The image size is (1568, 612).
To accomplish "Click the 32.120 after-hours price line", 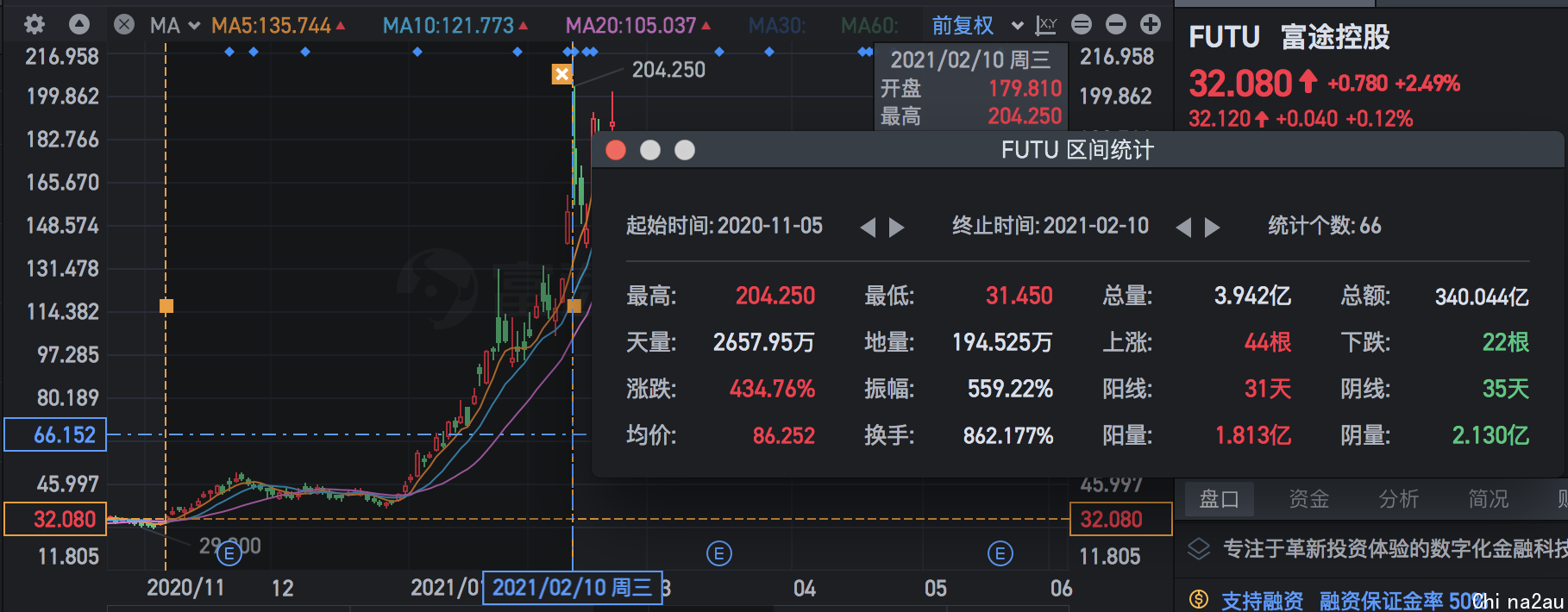I will click(1301, 119).
